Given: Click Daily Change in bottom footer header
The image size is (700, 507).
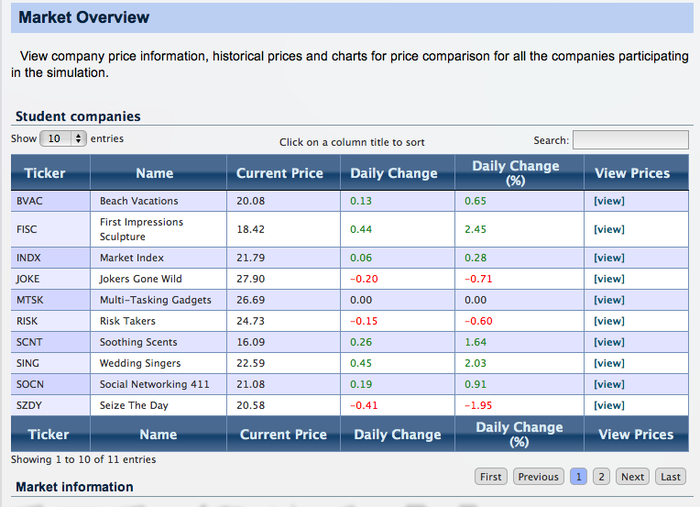Looking at the screenshot, I should click(397, 434).
